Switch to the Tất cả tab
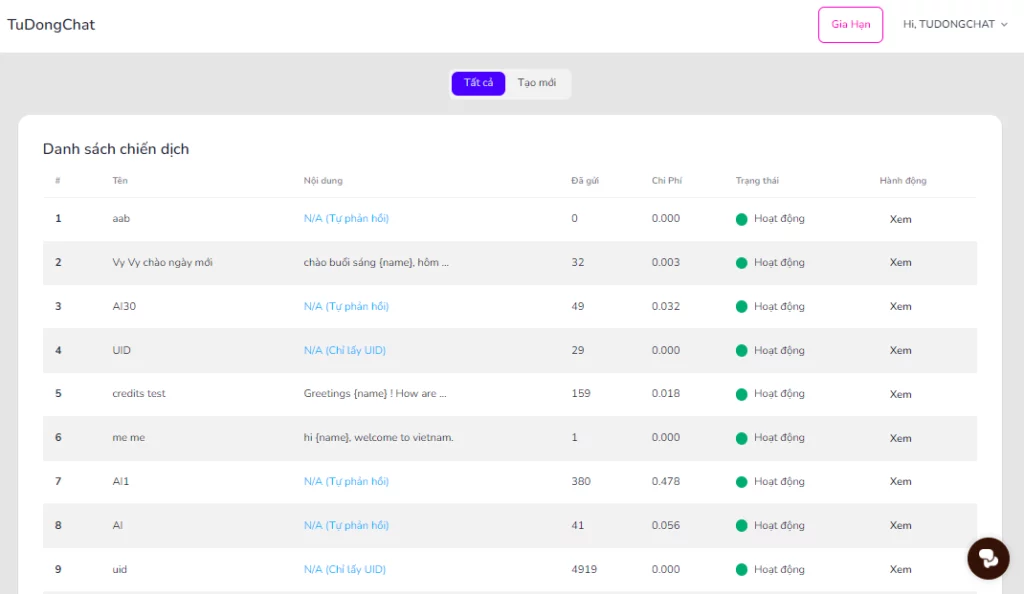 (478, 83)
